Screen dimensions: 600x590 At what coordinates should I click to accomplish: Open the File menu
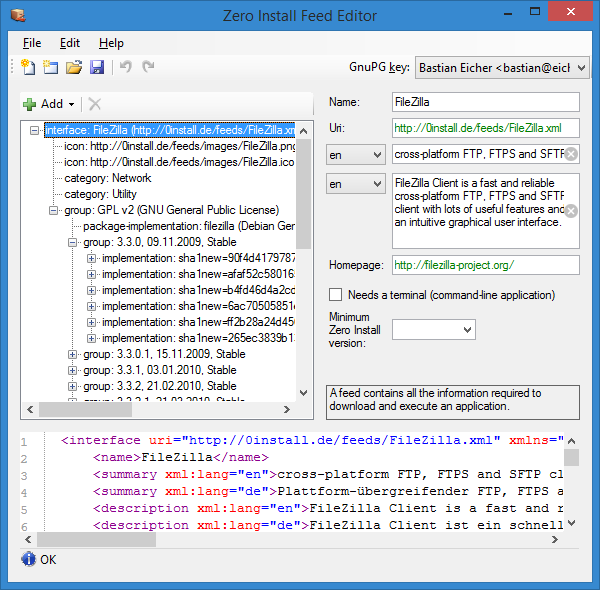click(x=32, y=43)
